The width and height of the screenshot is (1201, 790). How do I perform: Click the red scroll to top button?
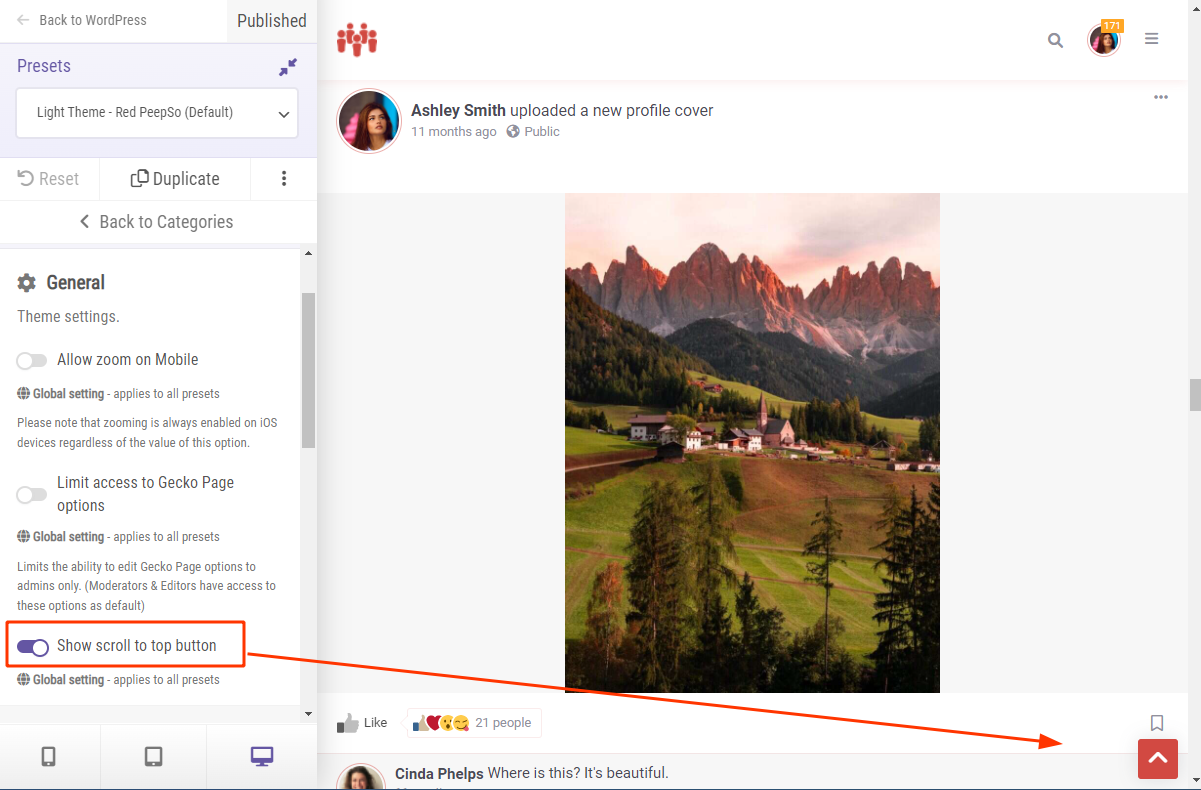1158,759
